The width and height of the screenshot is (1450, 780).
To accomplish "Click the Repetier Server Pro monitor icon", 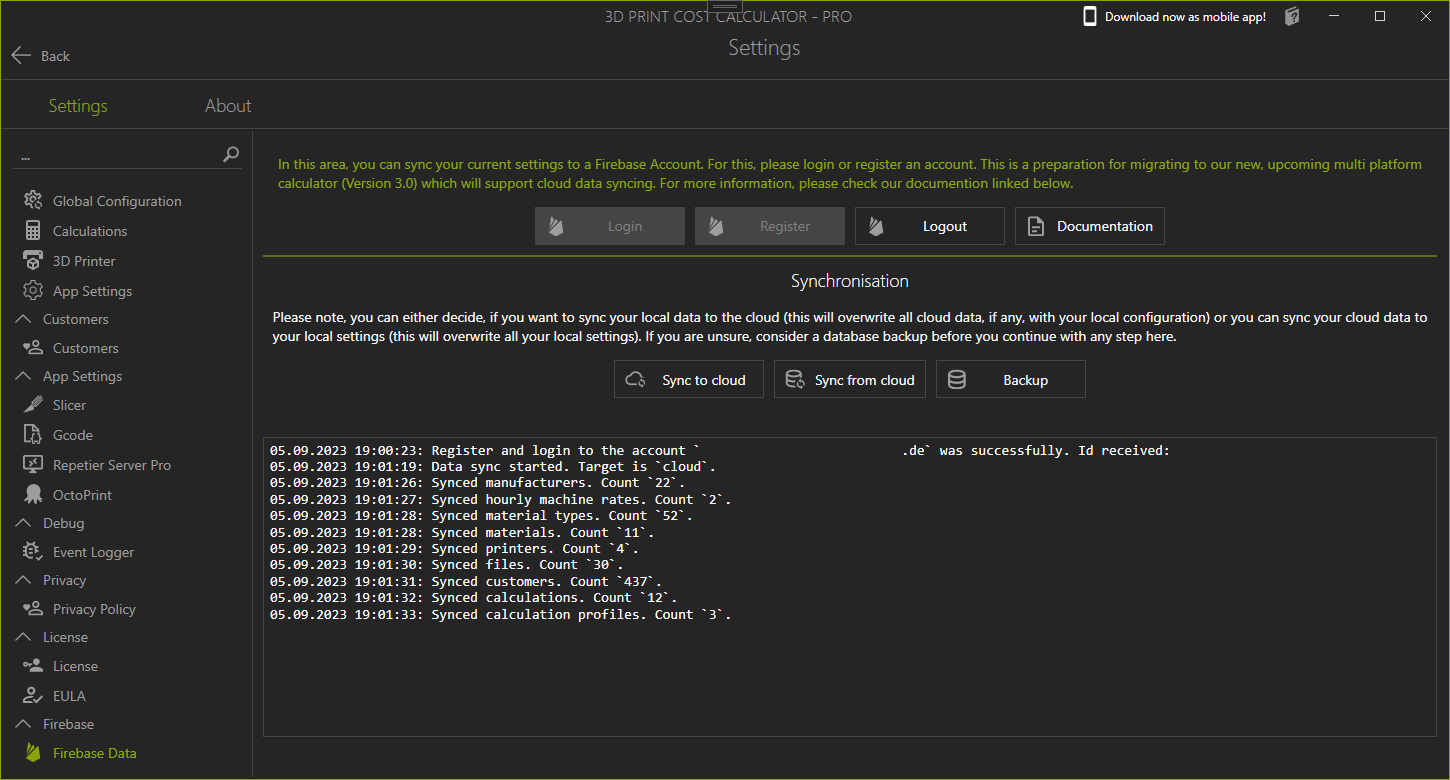I will 33,465.
